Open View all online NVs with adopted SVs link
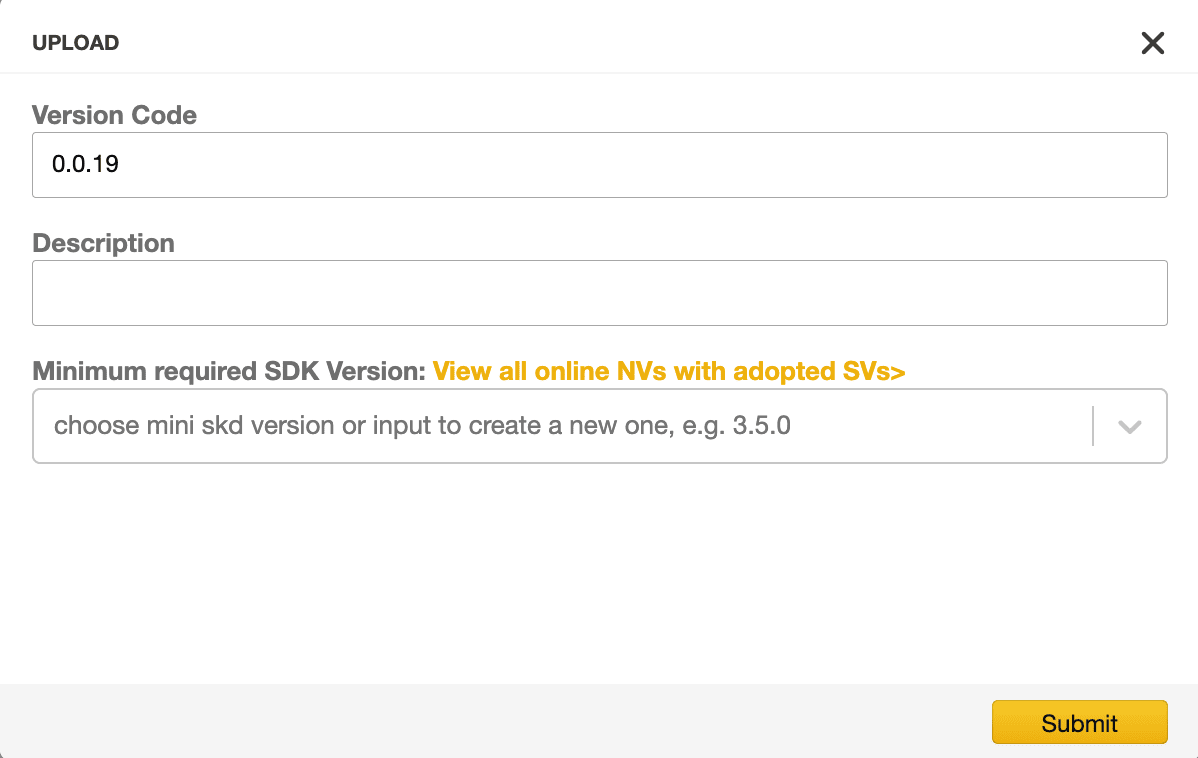This screenshot has height=758, width=1198. click(669, 371)
